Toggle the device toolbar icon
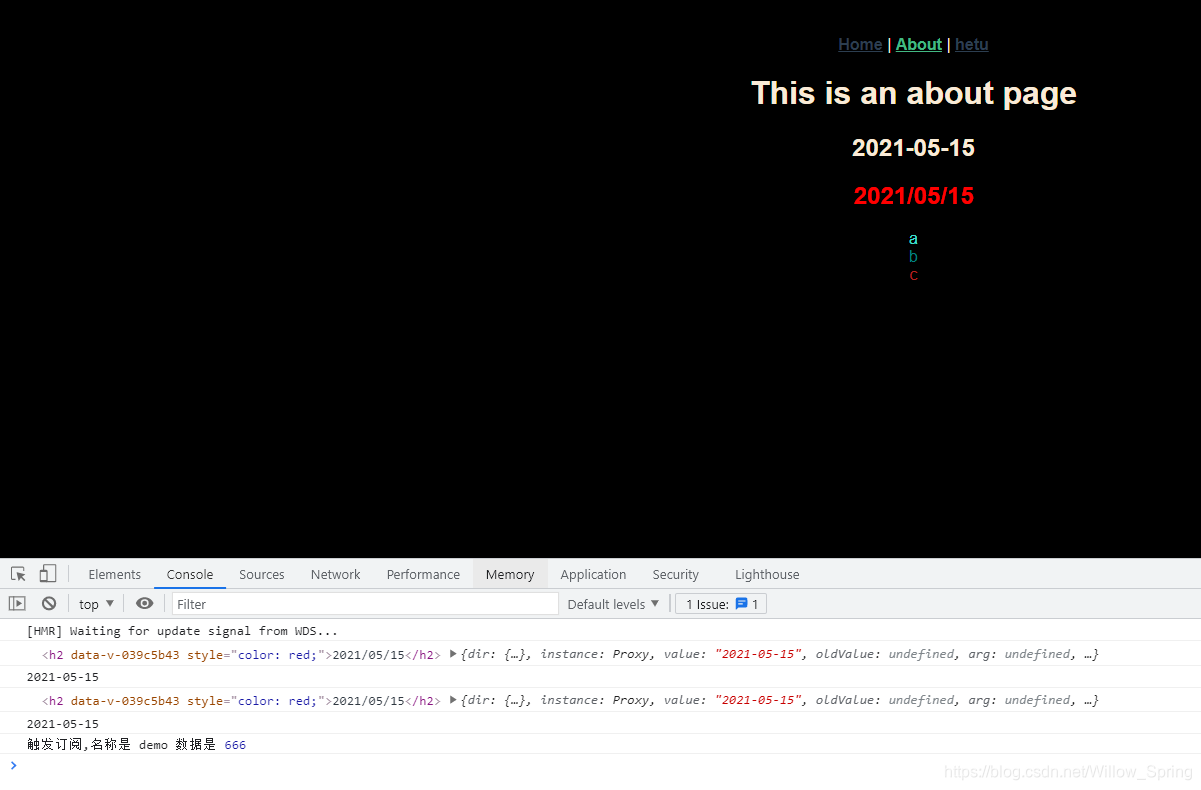The image size is (1201, 790). tap(47, 574)
